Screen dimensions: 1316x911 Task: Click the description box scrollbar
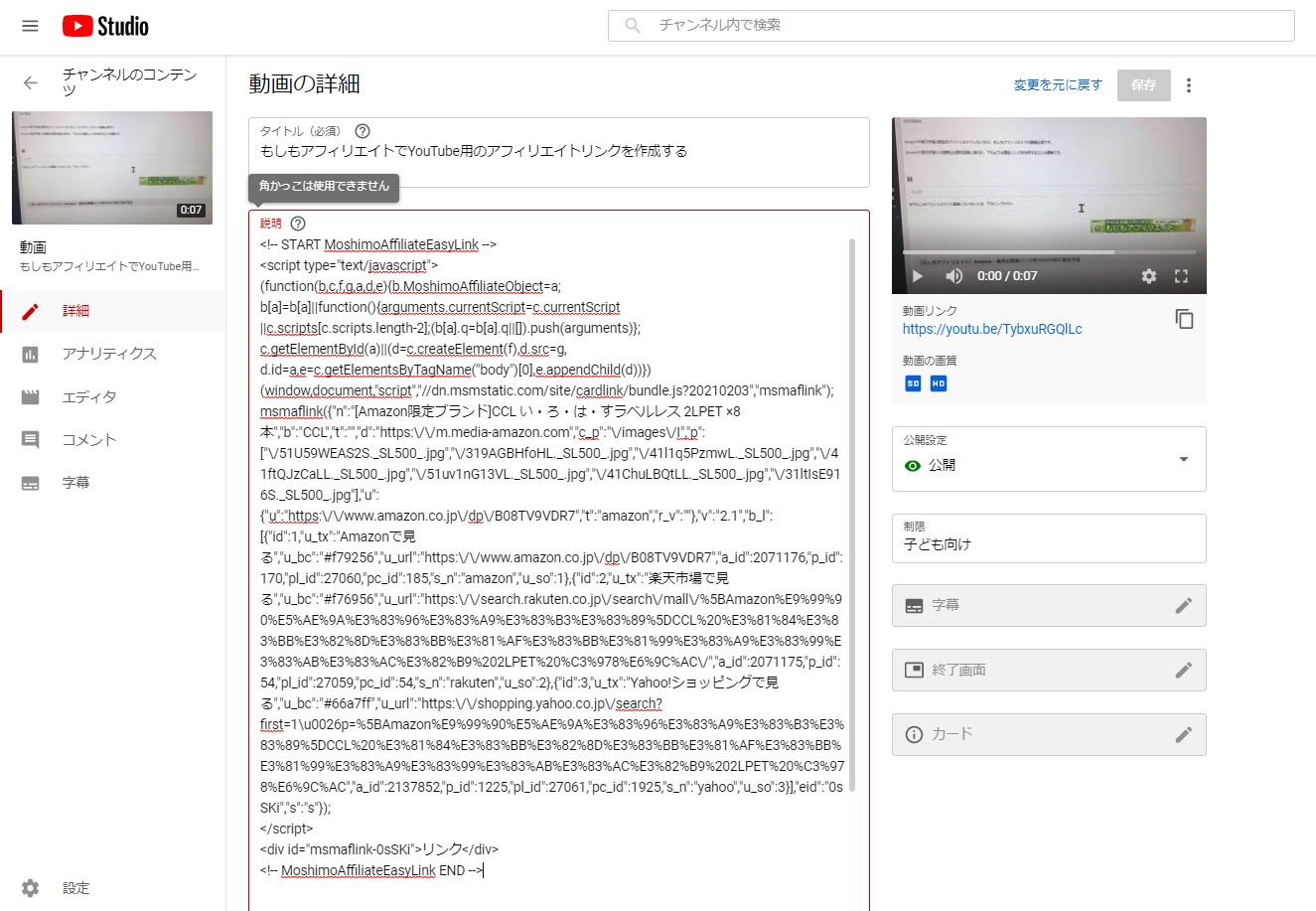[x=852, y=515]
